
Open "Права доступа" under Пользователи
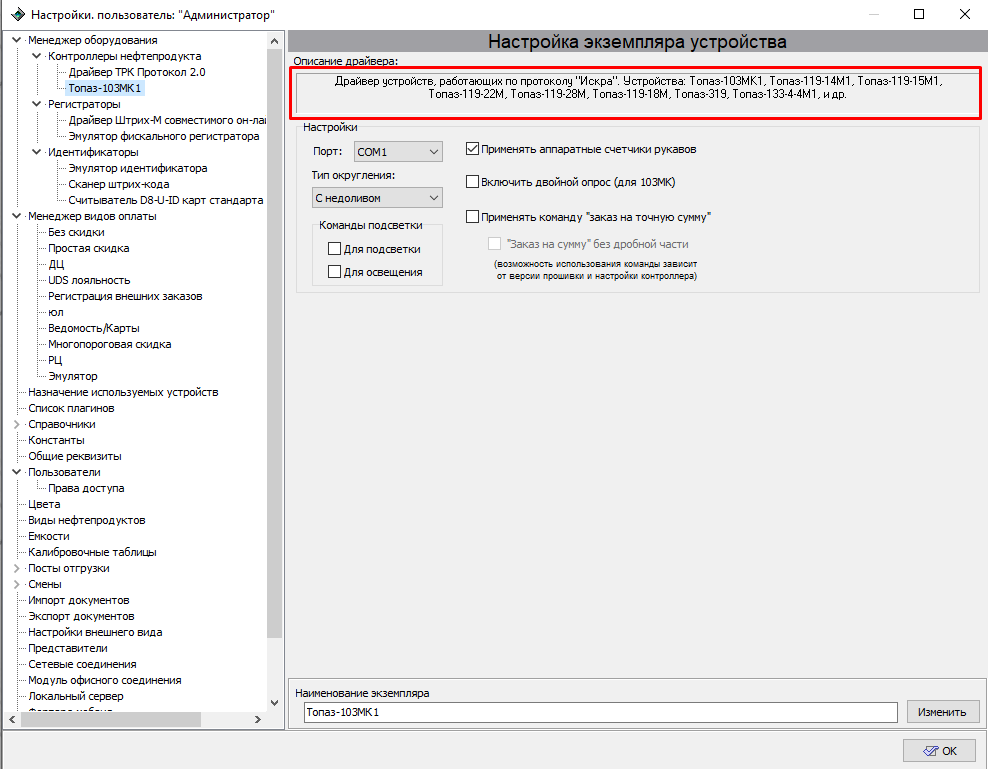click(86, 489)
